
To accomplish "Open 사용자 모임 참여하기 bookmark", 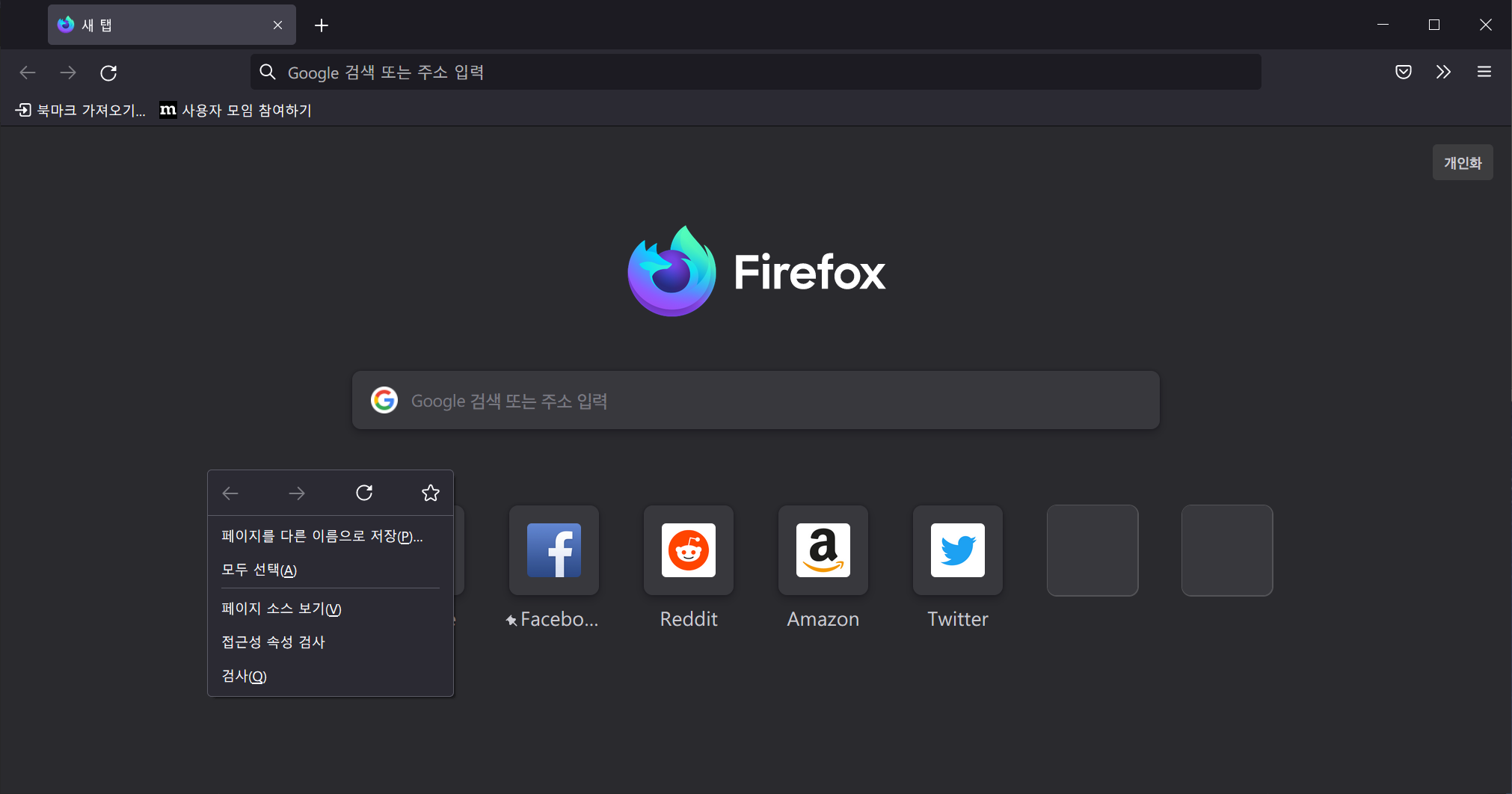I will point(236,110).
